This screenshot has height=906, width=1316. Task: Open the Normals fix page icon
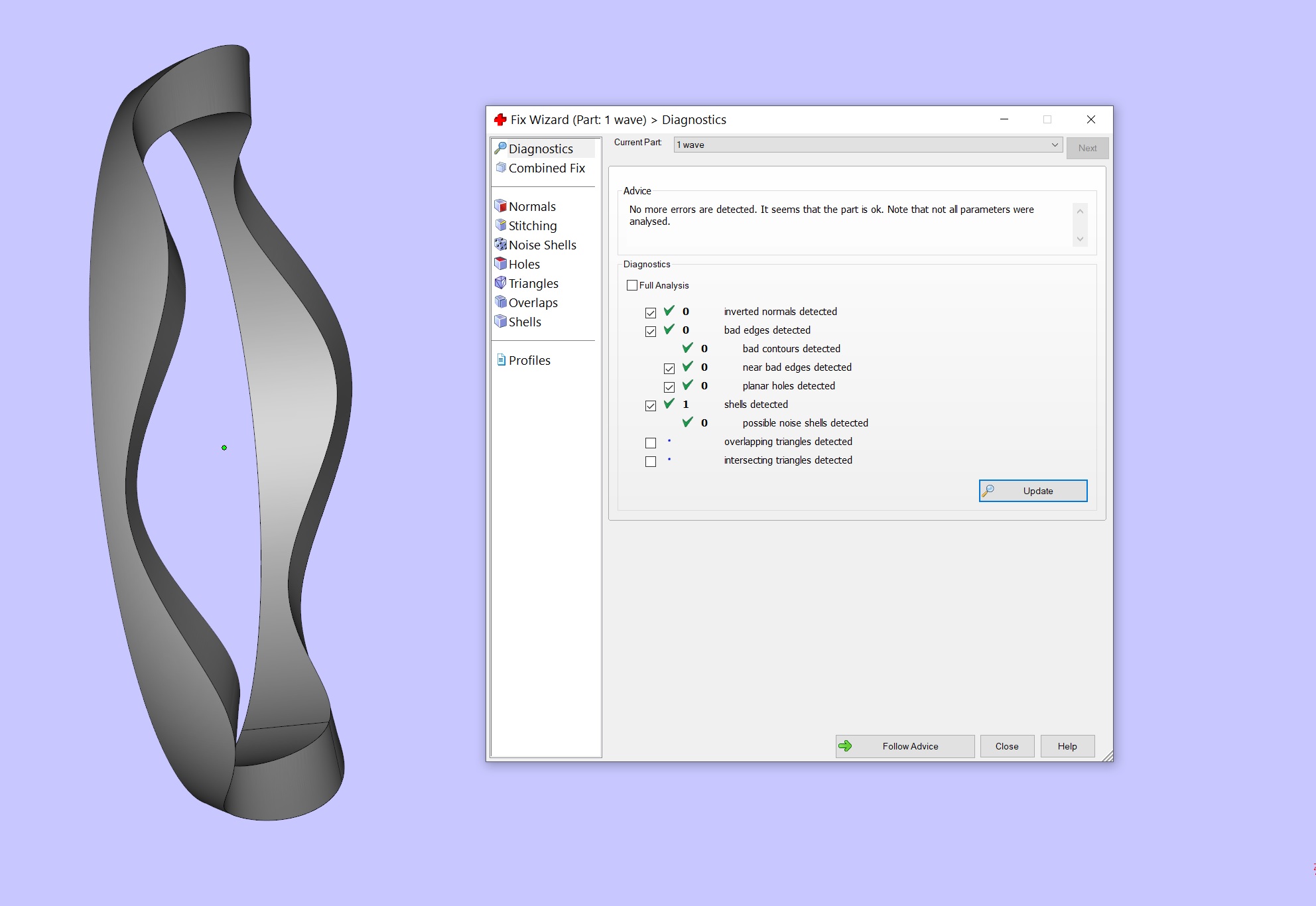pyautogui.click(x=501, y=206)
